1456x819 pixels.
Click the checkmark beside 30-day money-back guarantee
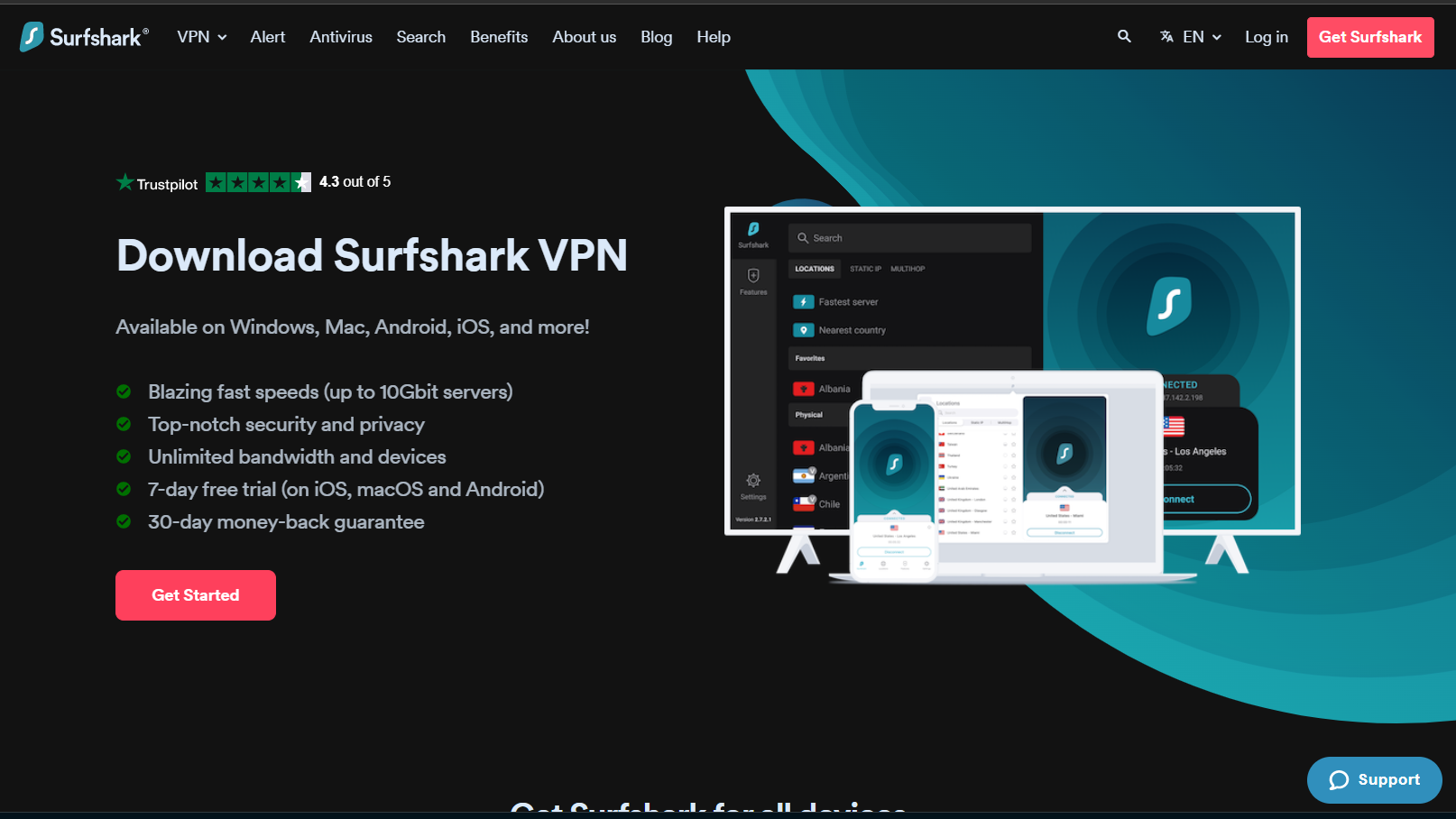coord(124,521)
